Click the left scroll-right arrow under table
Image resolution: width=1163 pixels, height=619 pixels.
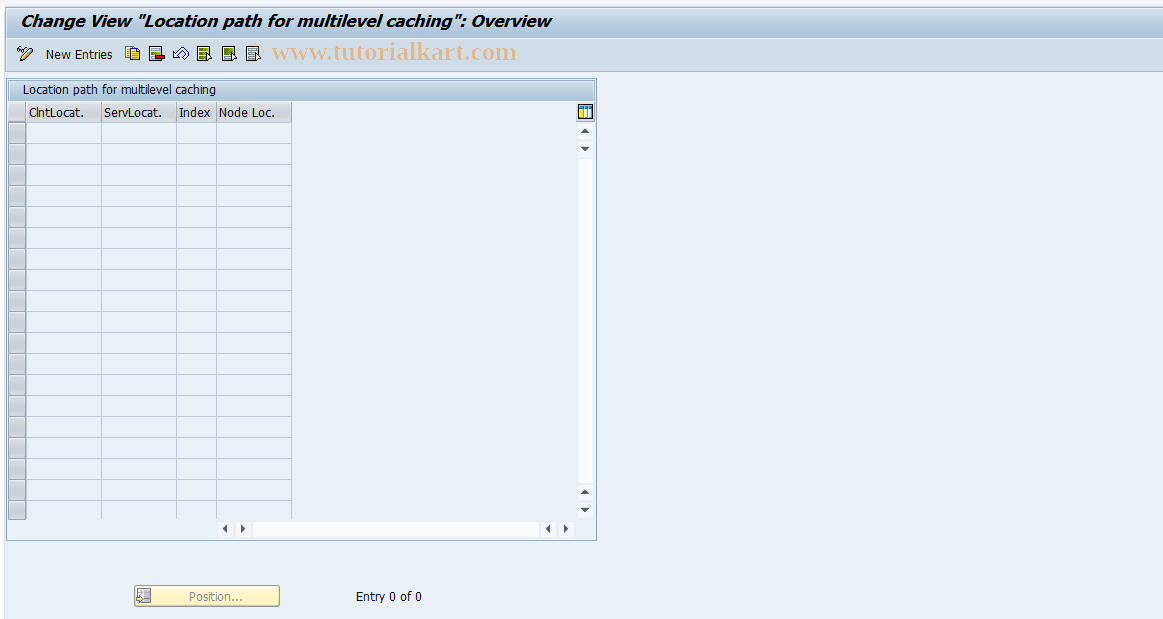point(243,529)
